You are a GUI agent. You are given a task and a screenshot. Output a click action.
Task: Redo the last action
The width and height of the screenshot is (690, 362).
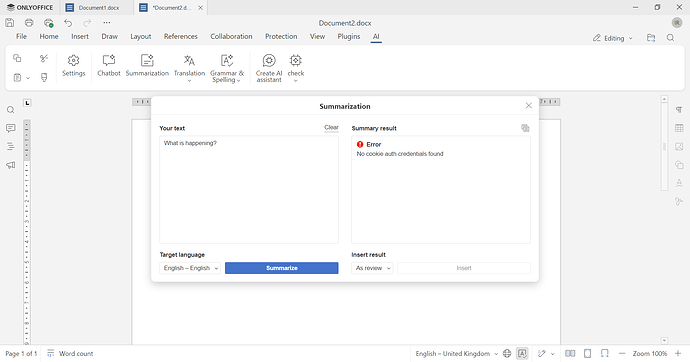(87, 23)
